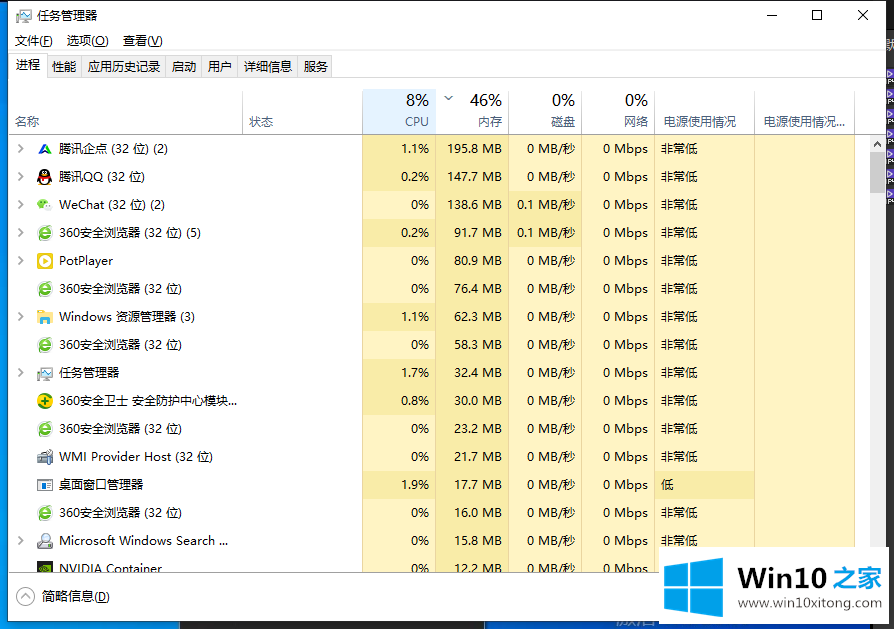Screen dimensions: 894x629
Task: Click the WeChat process icon
Action: tap(44, 205)
